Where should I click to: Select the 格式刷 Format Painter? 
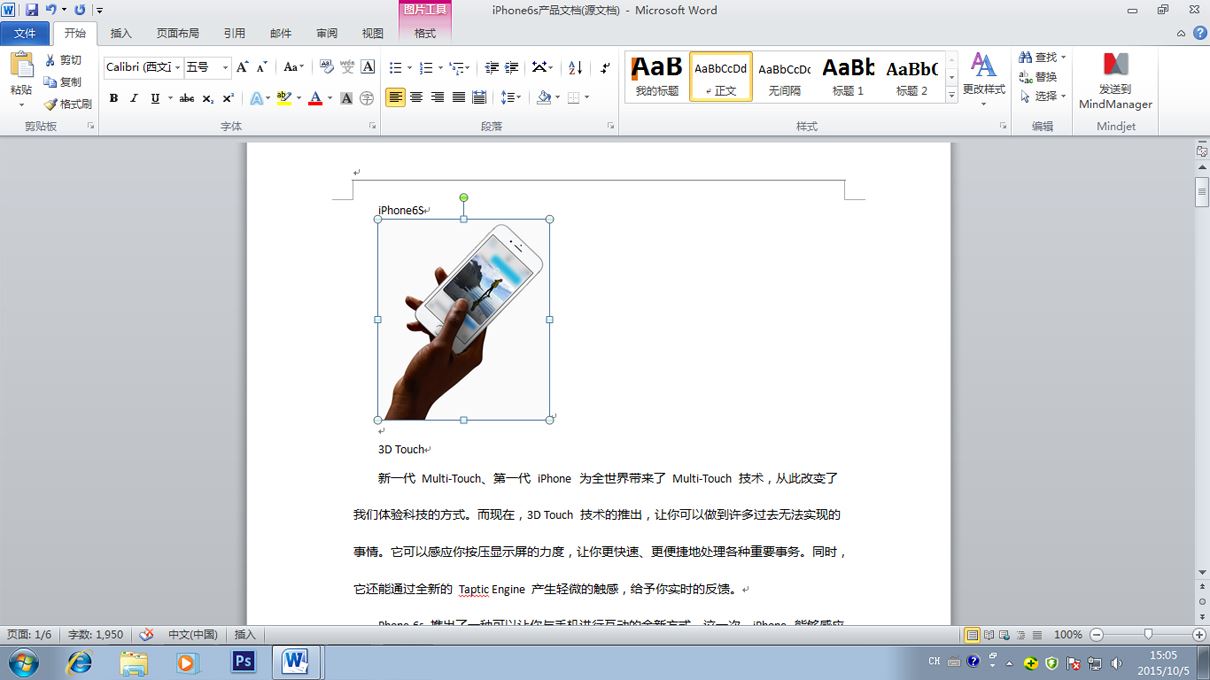coord(68,104)
